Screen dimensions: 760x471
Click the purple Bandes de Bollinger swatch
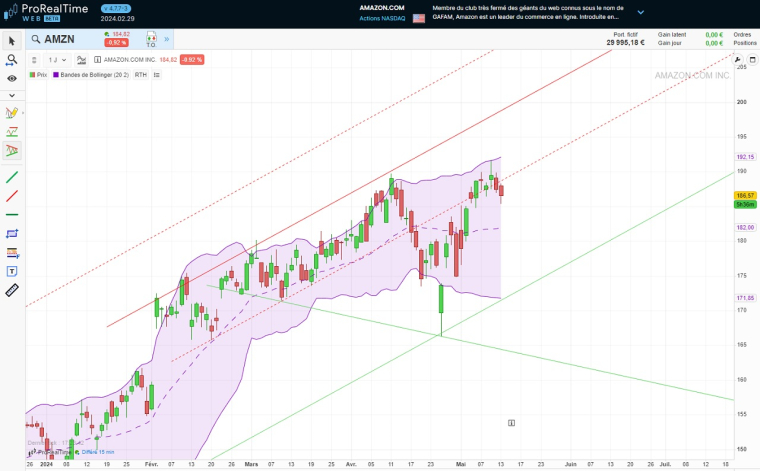[57, 74]
